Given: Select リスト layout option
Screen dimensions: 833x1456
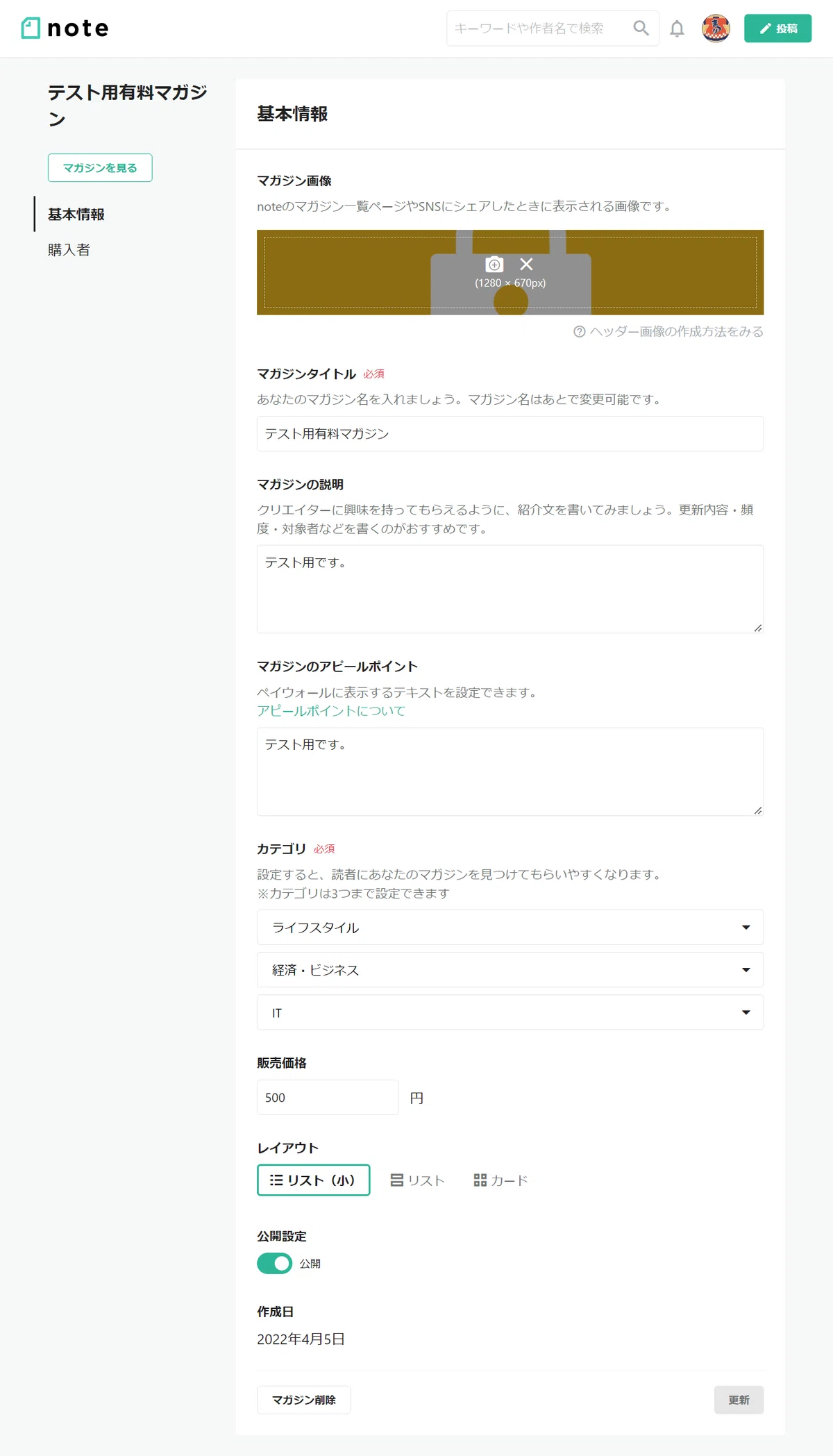Looking at the screenshot, I should click(417, 1180).
